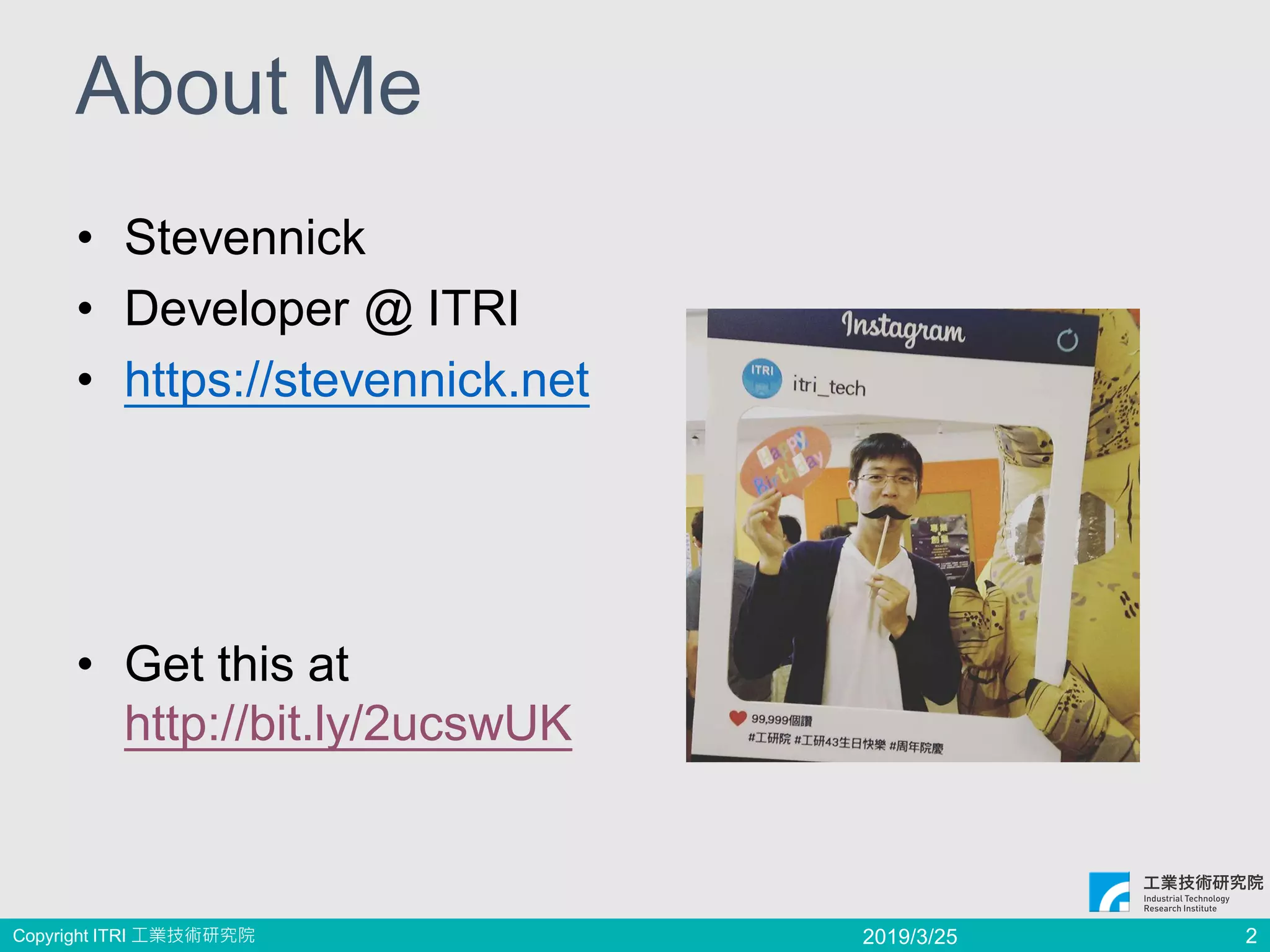Click the ITRI avatar beside itri_tech
Image resolution: width=1270 pixels, height=952 pixels.
tap(762, 377)
